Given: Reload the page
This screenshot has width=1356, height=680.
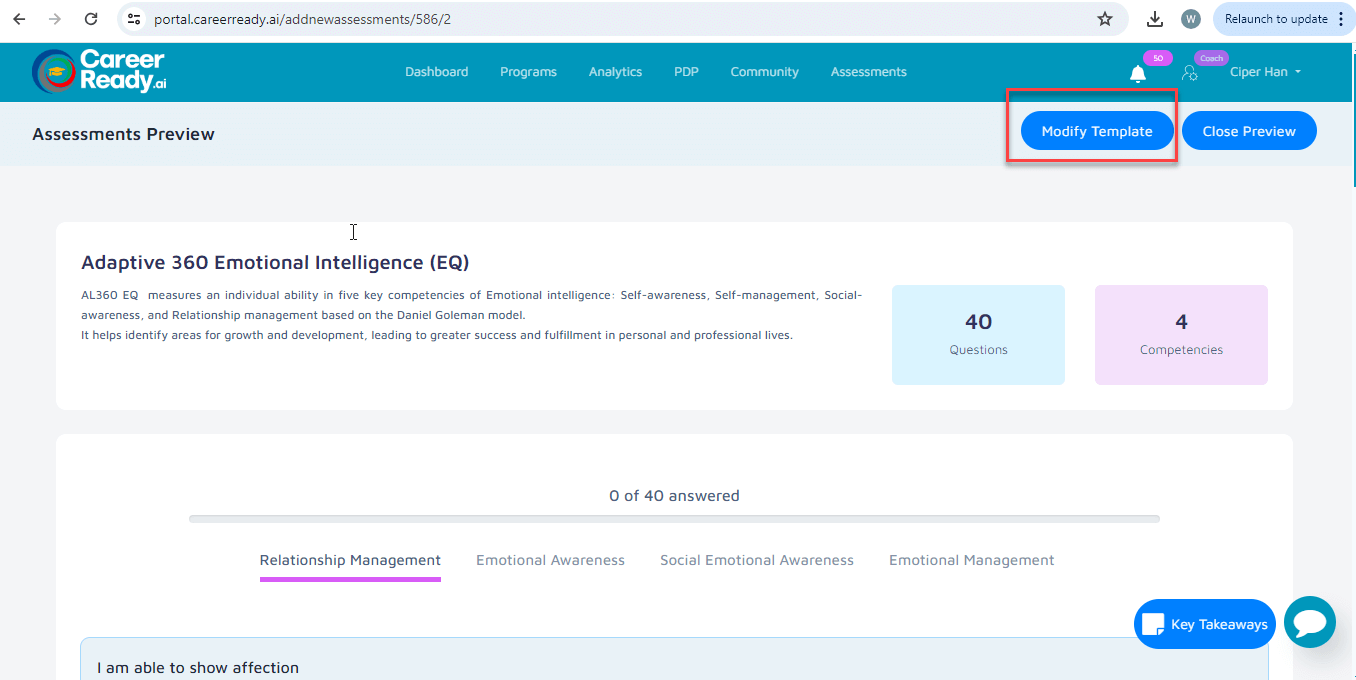Looking at the screenshot, I should (x=91, y=19).
